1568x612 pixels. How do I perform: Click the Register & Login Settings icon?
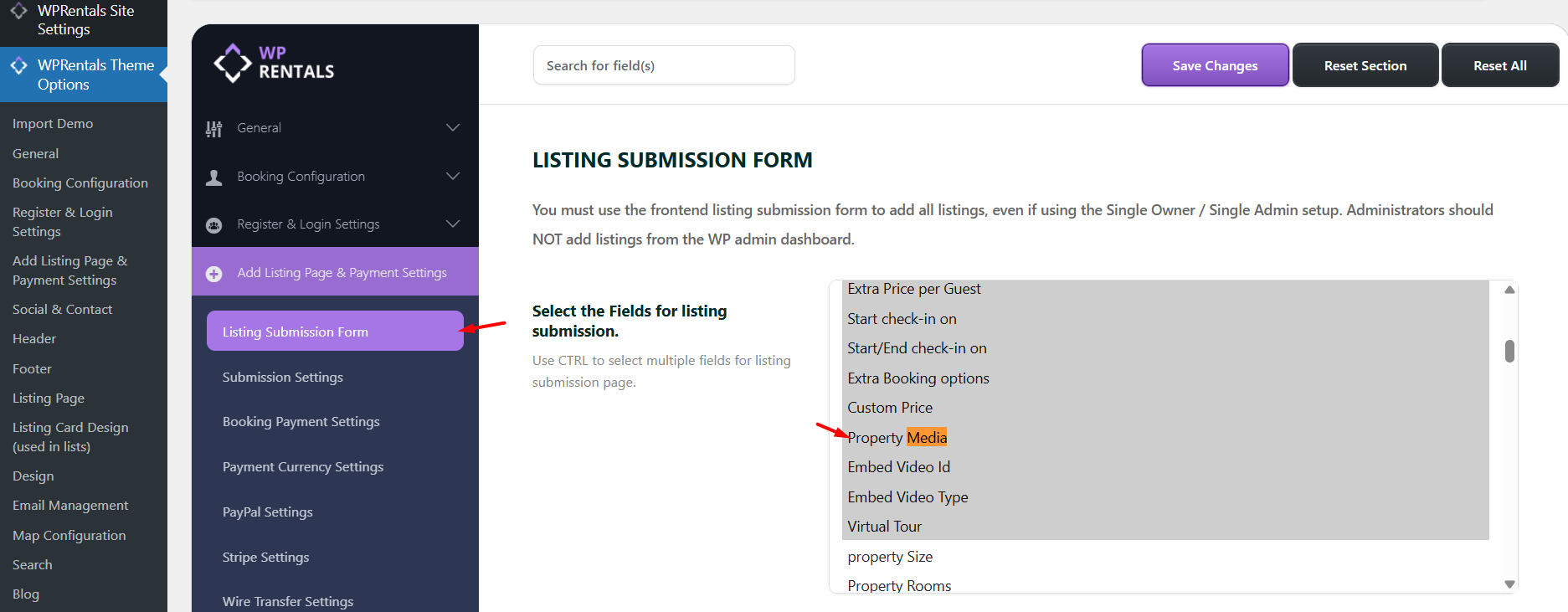[x=214, y=225]
